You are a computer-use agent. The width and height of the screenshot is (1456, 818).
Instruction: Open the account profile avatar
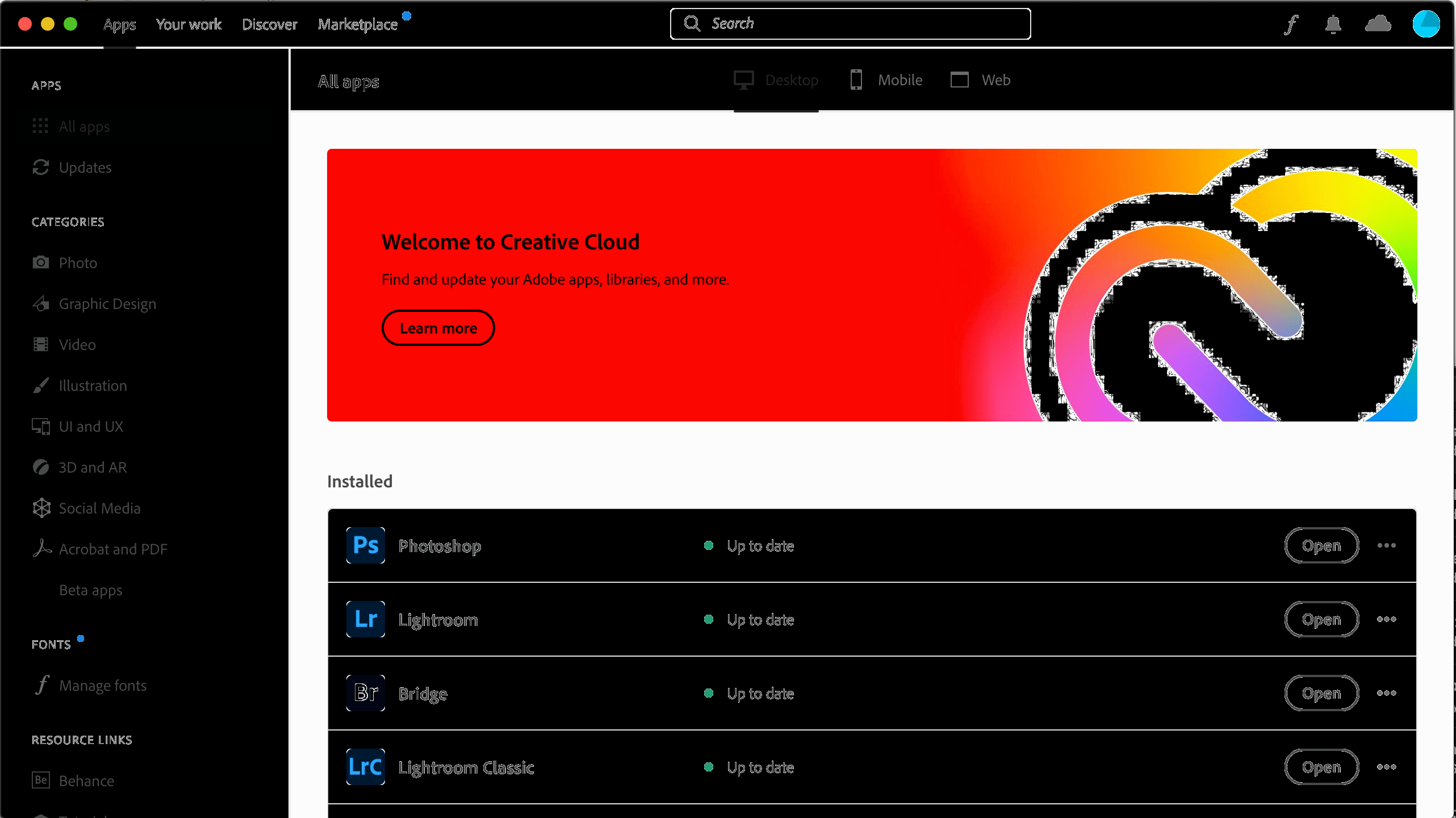[x=1426, y=24]
